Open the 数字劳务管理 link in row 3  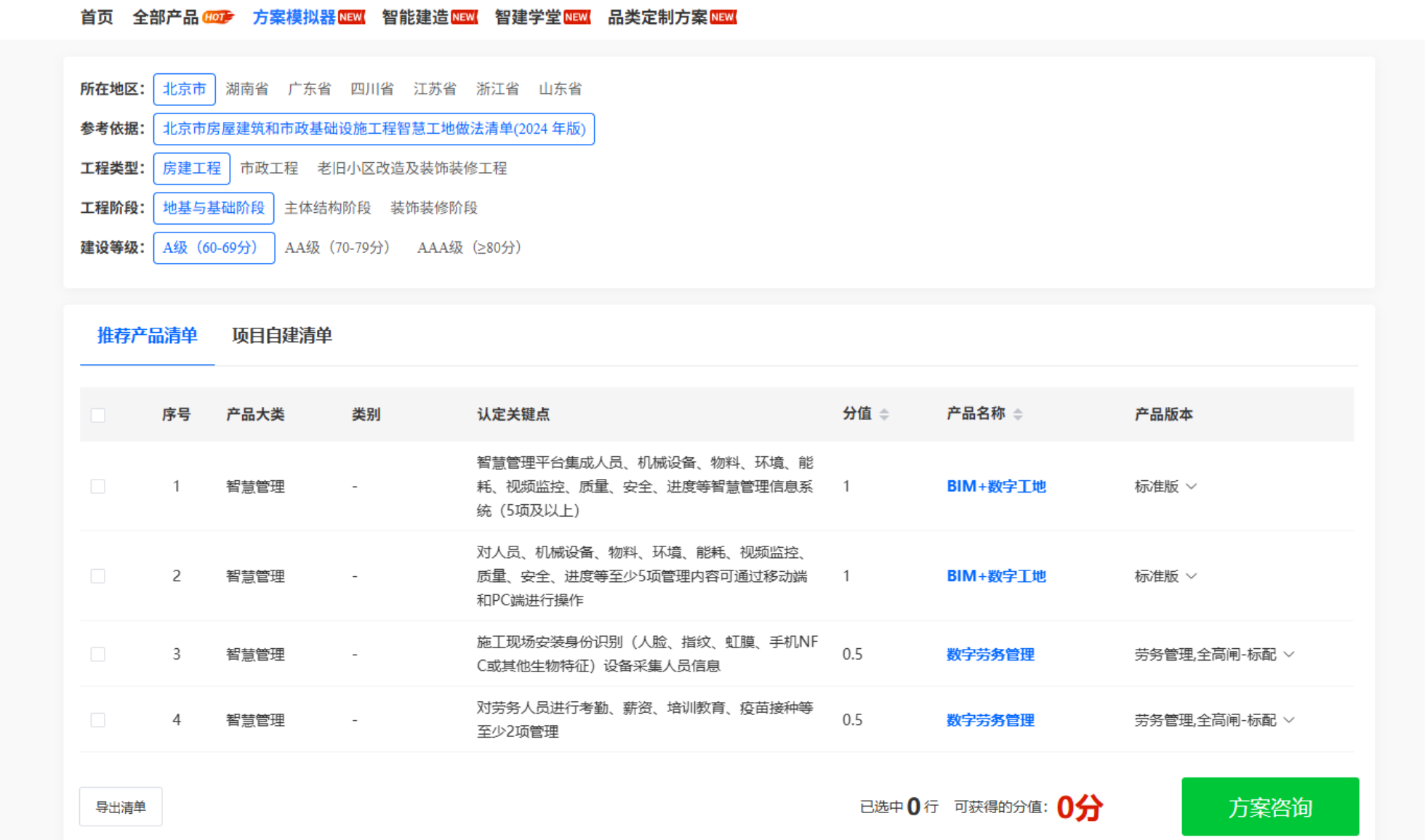point(990,654)
